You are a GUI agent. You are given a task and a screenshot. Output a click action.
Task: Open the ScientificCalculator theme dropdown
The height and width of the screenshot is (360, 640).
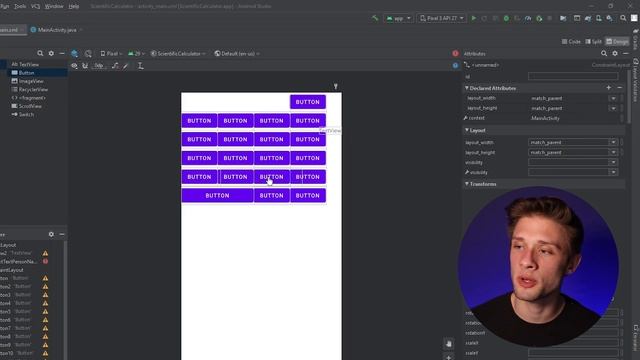coord(178,53)
